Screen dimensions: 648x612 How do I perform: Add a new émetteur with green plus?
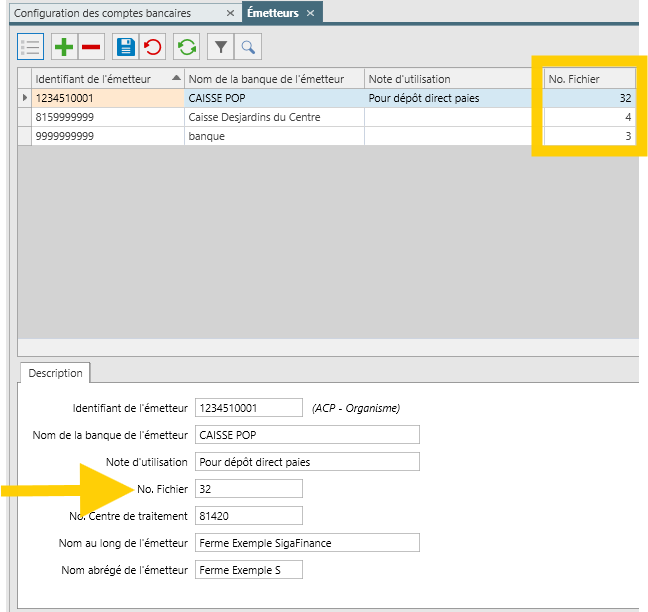point(64,47)
